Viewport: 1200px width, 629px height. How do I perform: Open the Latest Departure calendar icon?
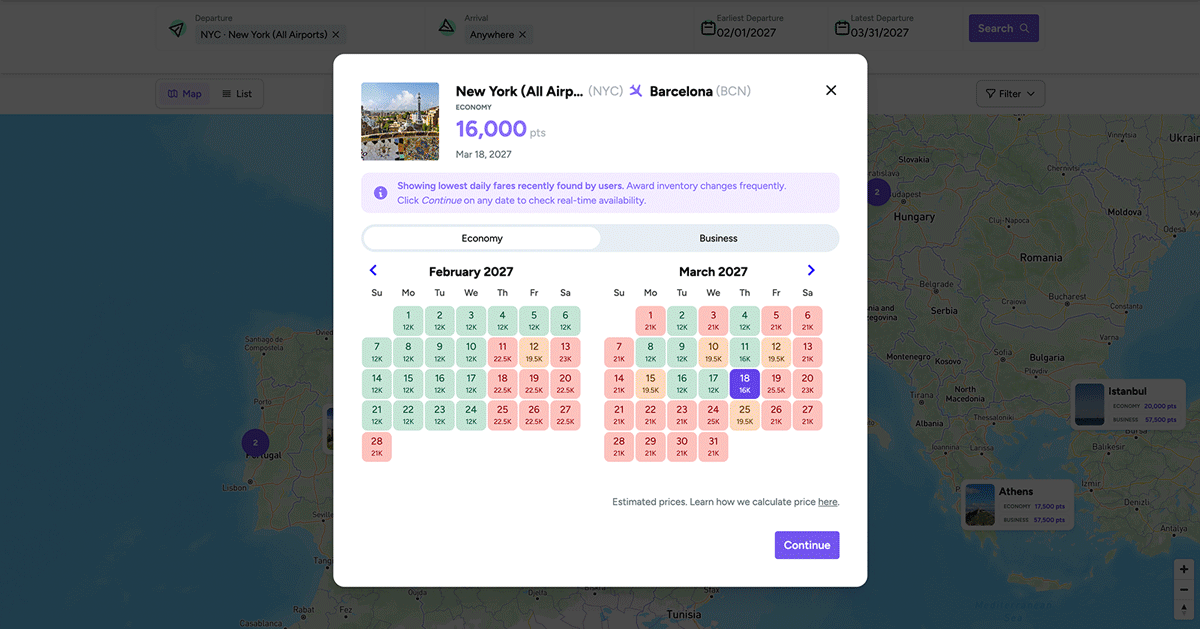(842, 28)
